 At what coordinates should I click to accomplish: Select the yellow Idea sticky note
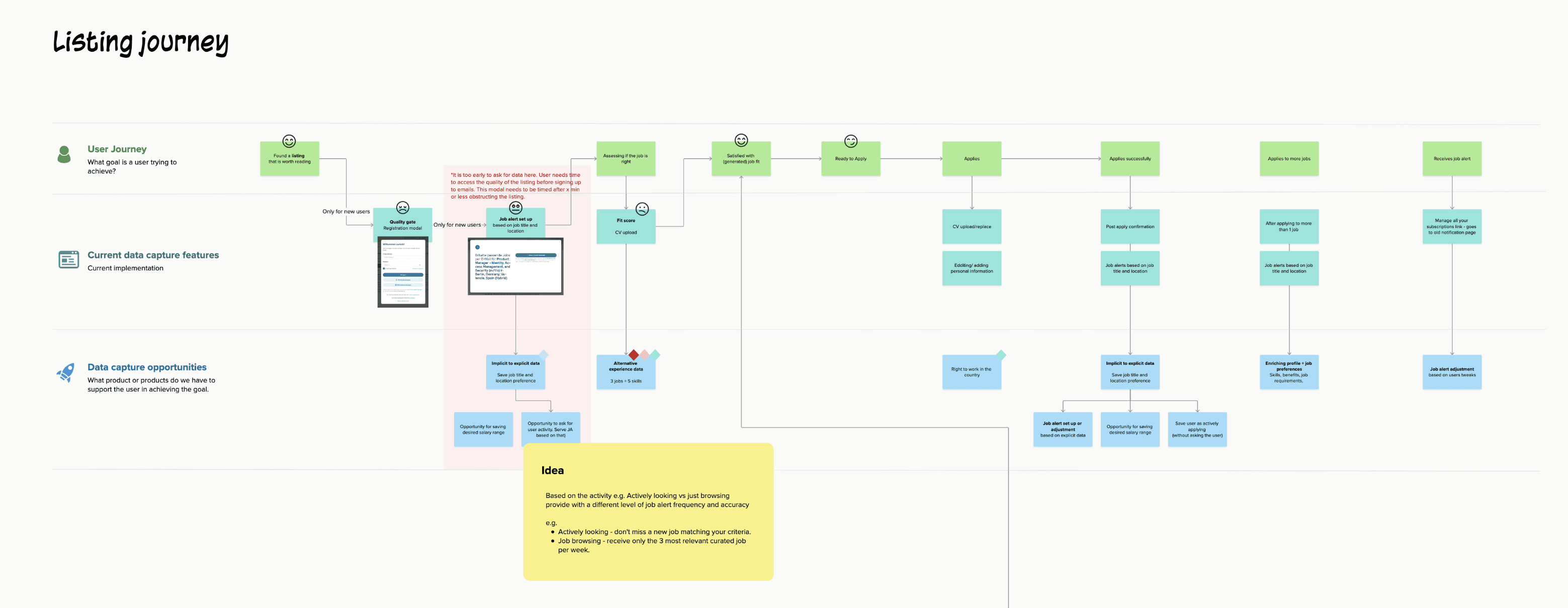point(648,512)
